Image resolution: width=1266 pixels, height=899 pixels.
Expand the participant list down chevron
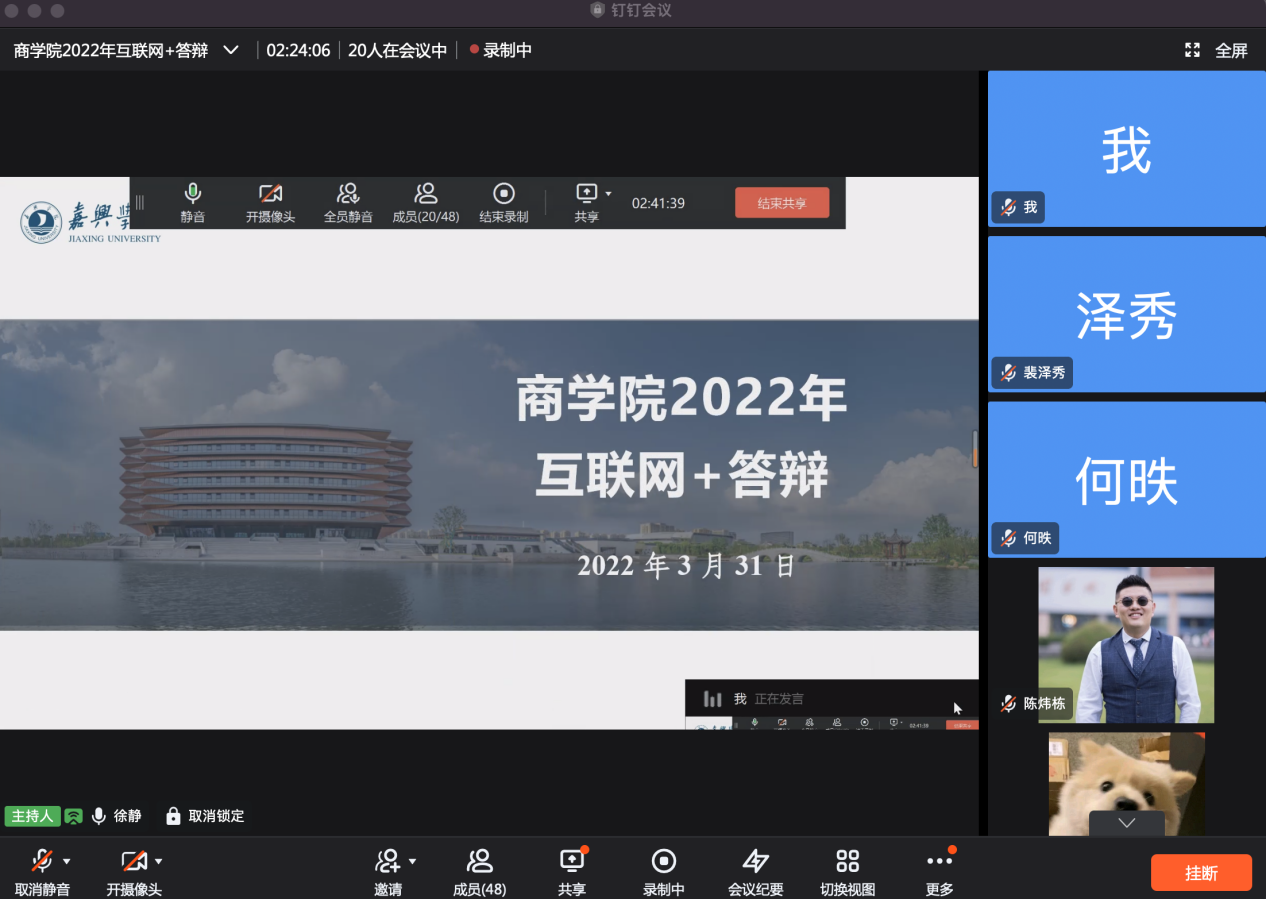click(x=1126, y=822)
